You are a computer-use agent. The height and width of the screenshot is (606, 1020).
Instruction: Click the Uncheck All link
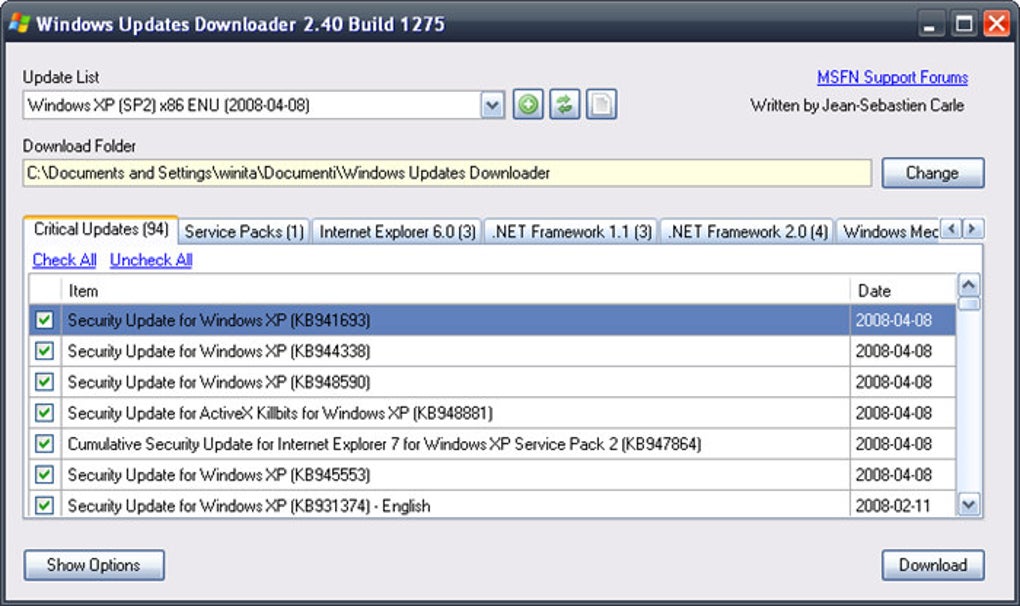[151, 260]
